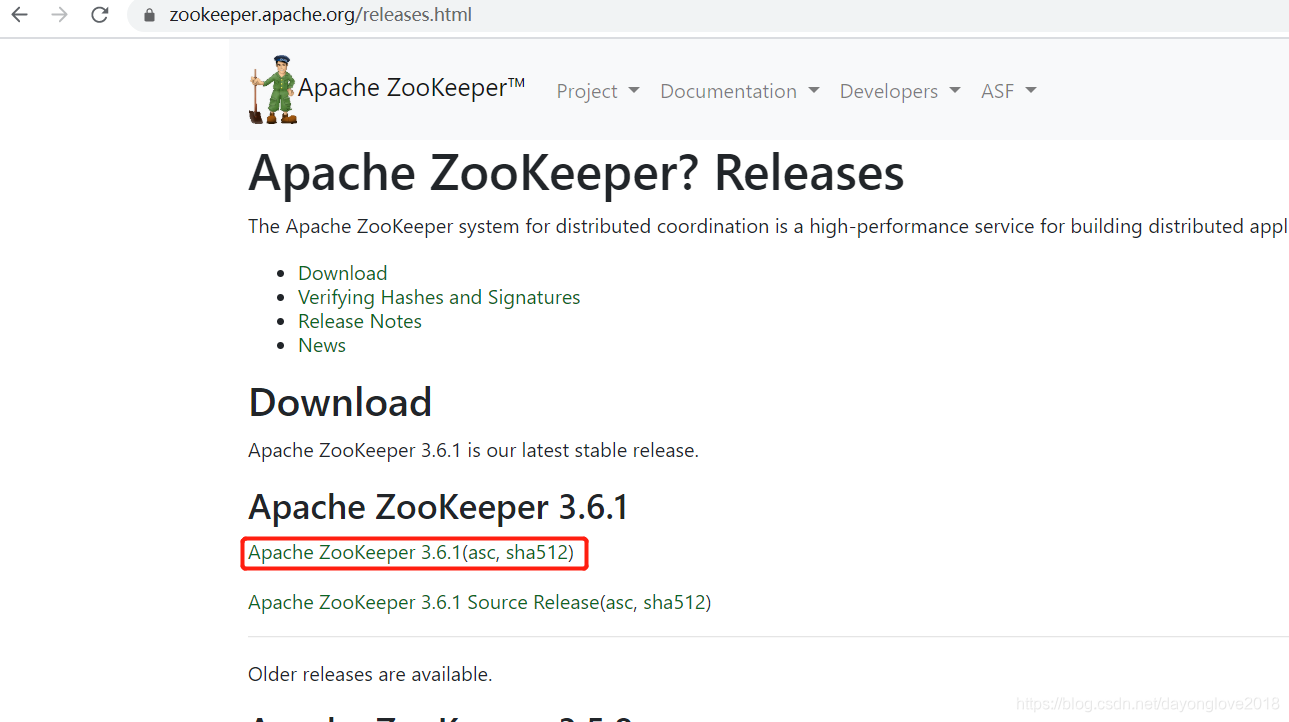Open asc signature for 3.6.1 Source Release
Image resolution: width=1289 pixels, height=722 pixels.
[618, 602]
